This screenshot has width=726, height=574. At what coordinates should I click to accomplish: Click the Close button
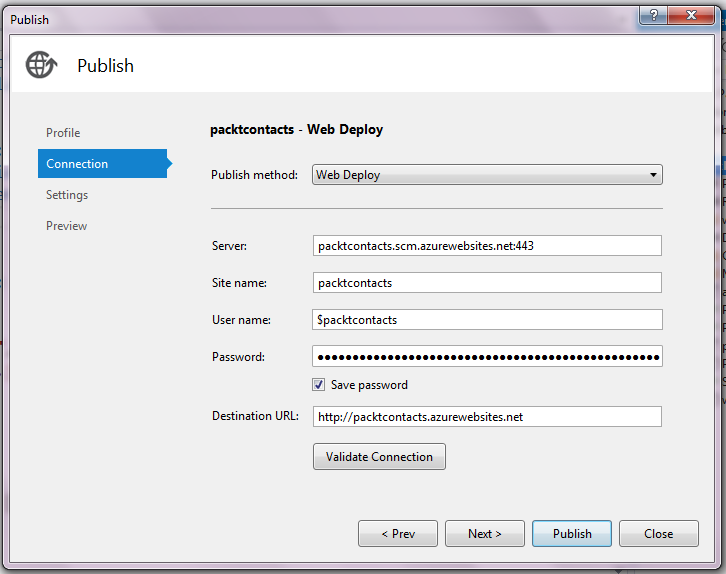coord(658,533)
